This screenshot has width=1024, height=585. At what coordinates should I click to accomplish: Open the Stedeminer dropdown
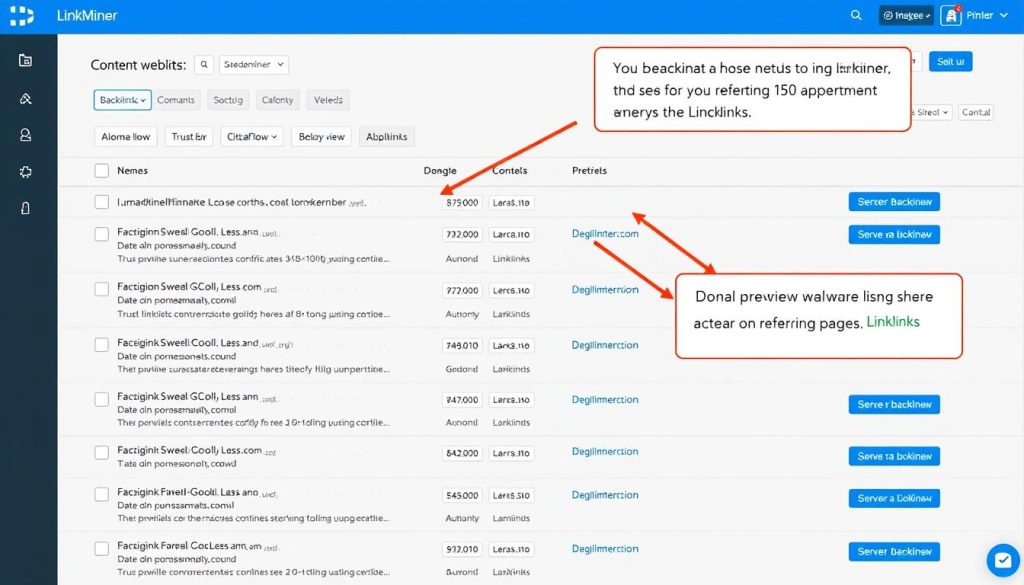(x=254, y=63)
